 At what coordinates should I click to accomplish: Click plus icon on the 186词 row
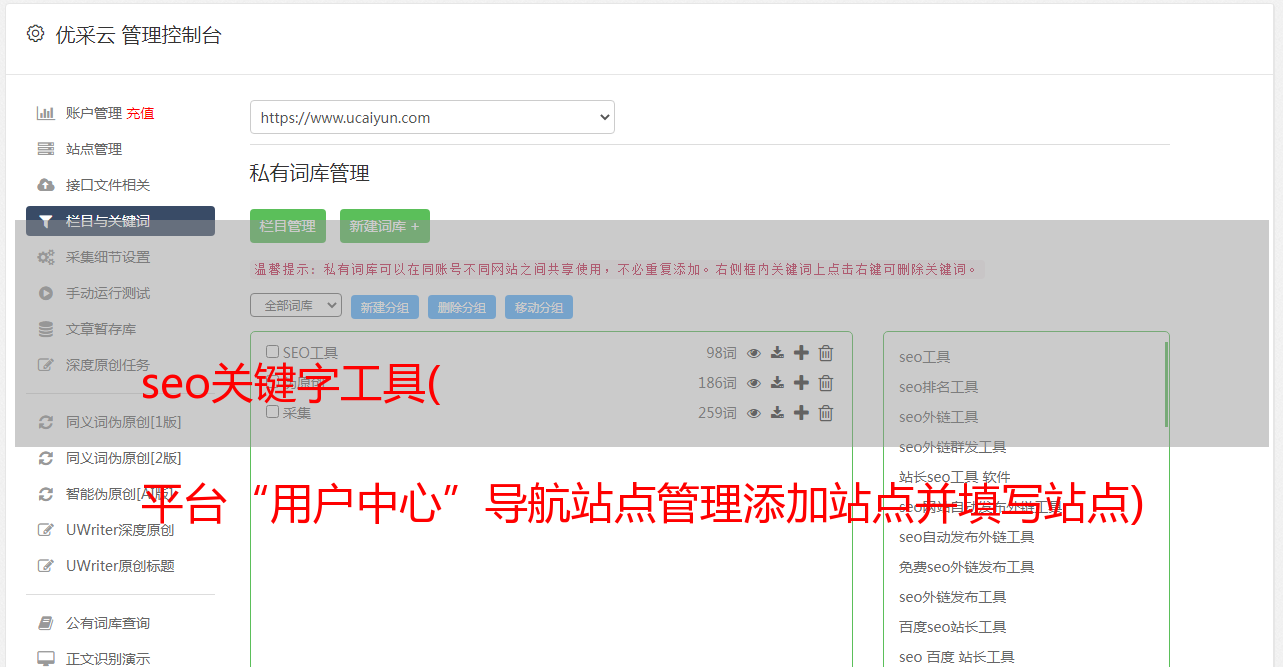(x=801, y=383)
